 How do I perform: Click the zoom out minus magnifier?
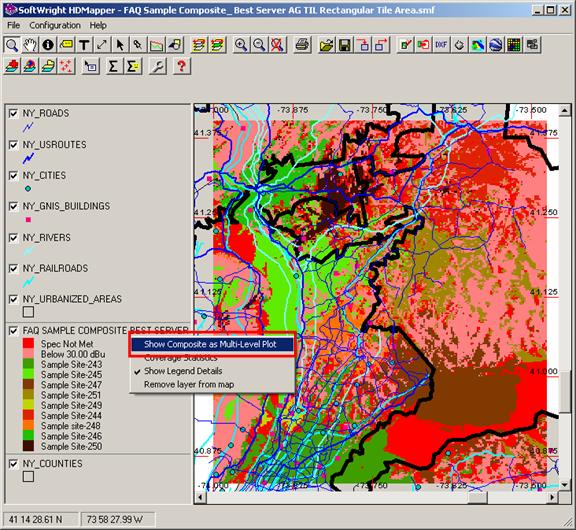[x=259, y=45]
